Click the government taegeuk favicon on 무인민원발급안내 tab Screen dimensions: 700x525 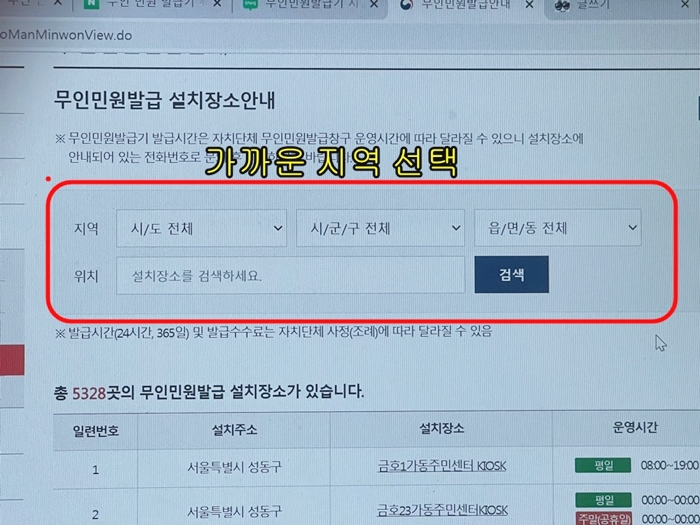406,5
